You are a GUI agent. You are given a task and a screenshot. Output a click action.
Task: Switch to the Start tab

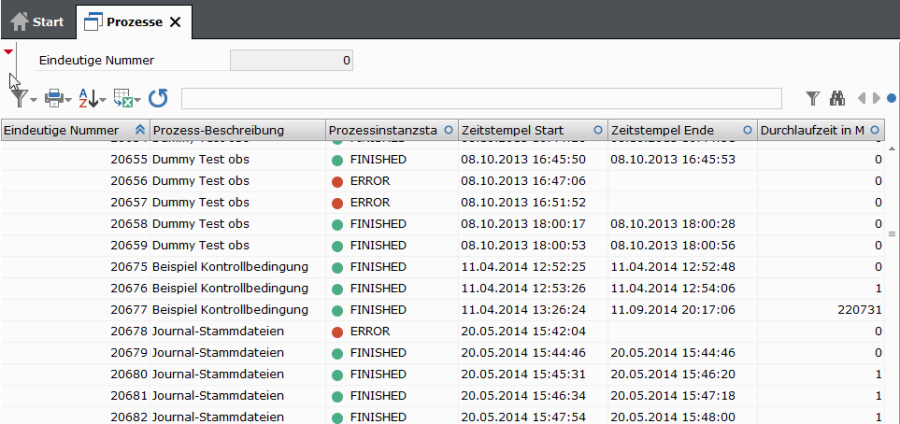[37, 22]
